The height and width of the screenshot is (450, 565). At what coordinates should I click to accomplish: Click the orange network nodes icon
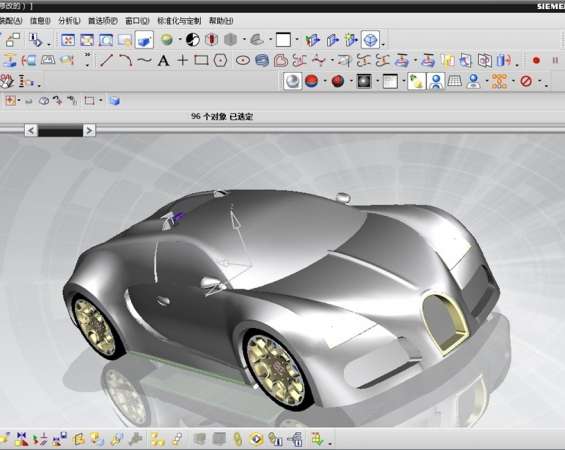tap(499, 81)
